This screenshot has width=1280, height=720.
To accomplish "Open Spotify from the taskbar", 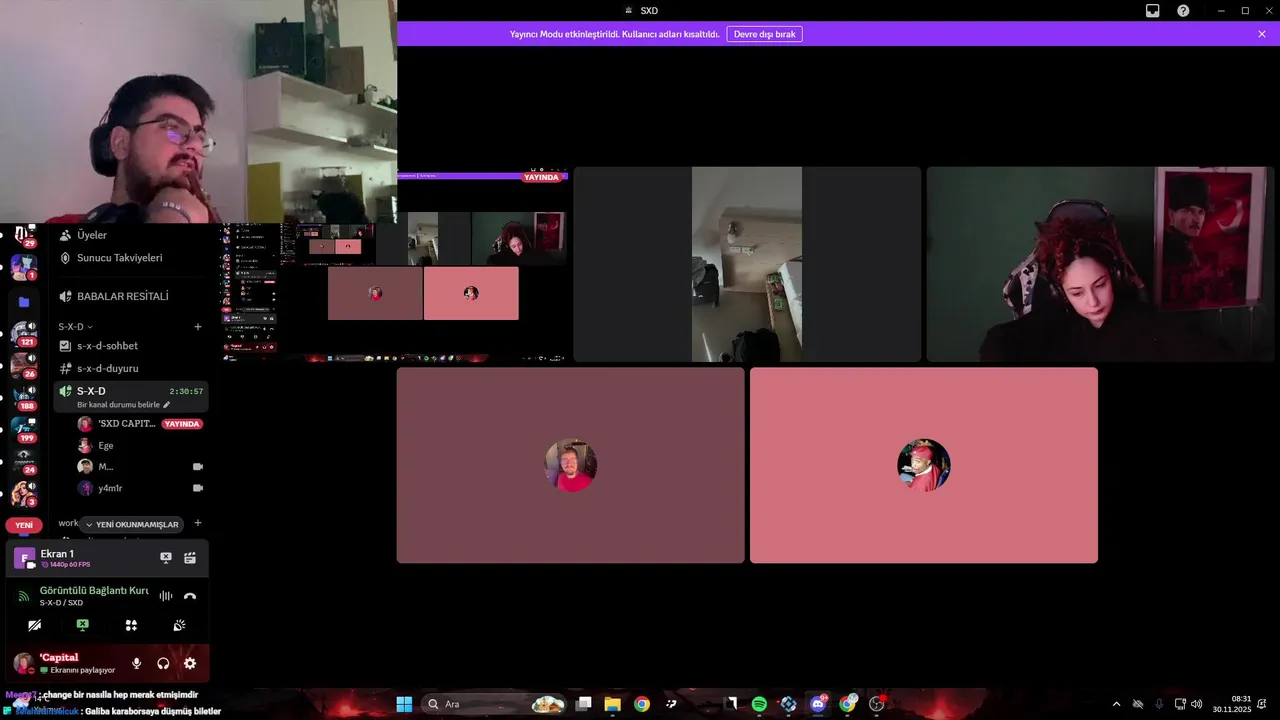I will click(x=759, y=704).
